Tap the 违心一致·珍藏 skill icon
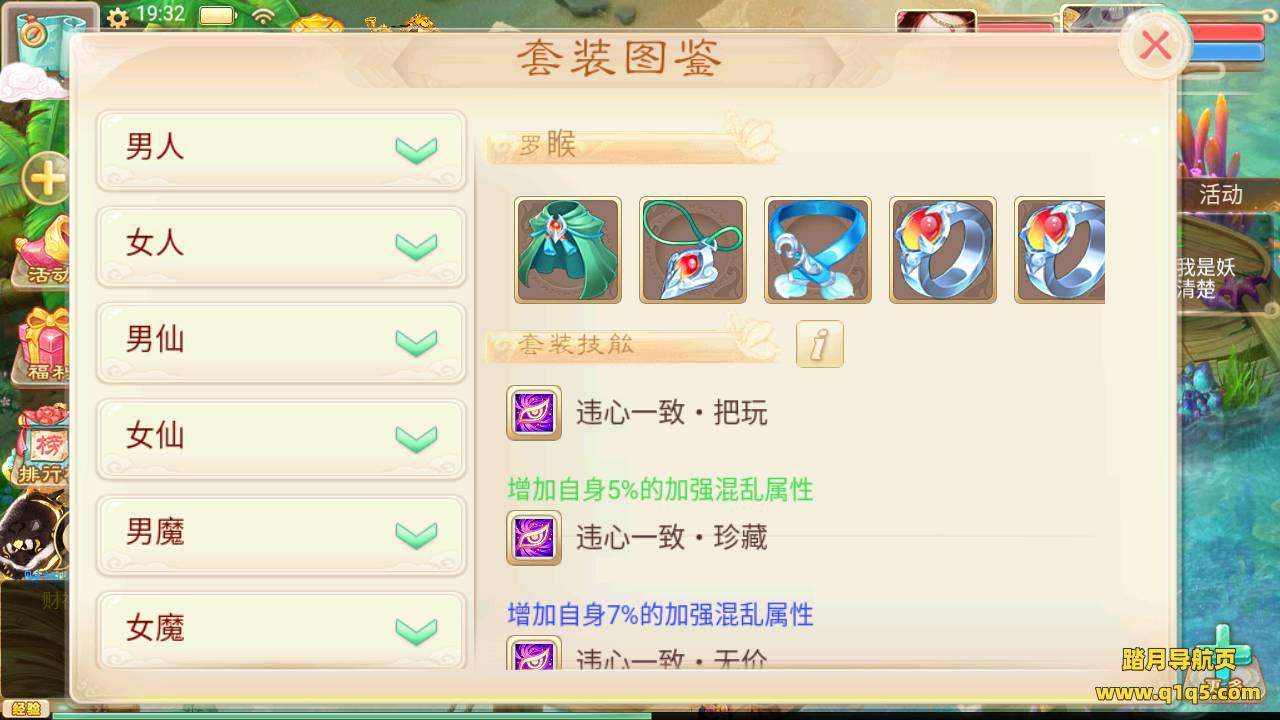 click(x=534, y=537)
